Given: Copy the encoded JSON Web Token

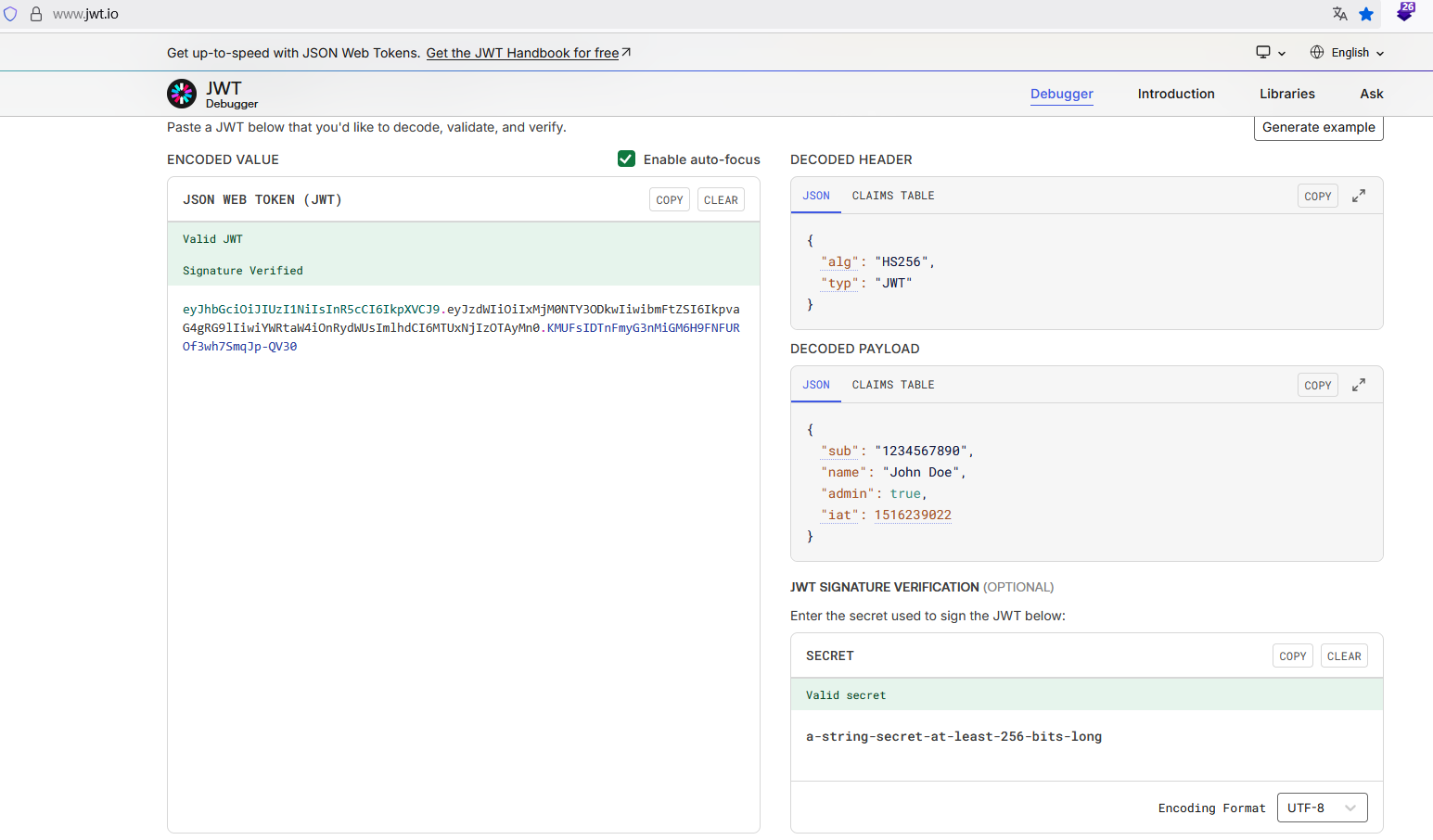Looking at the screenshot, I should click(670, 200).
